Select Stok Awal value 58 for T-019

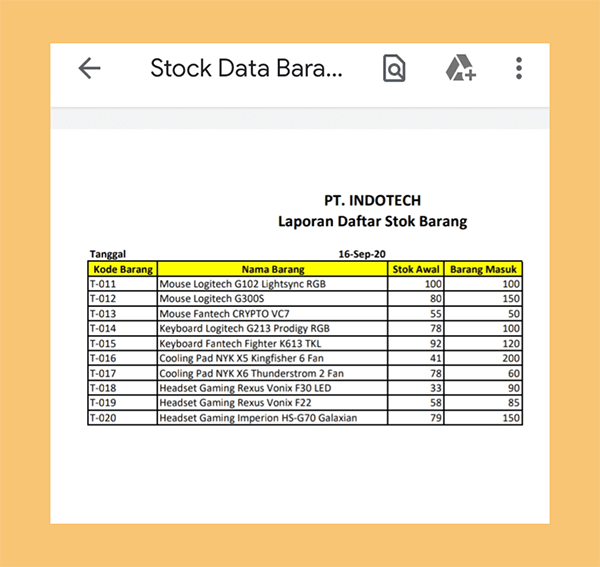(416, 402)
